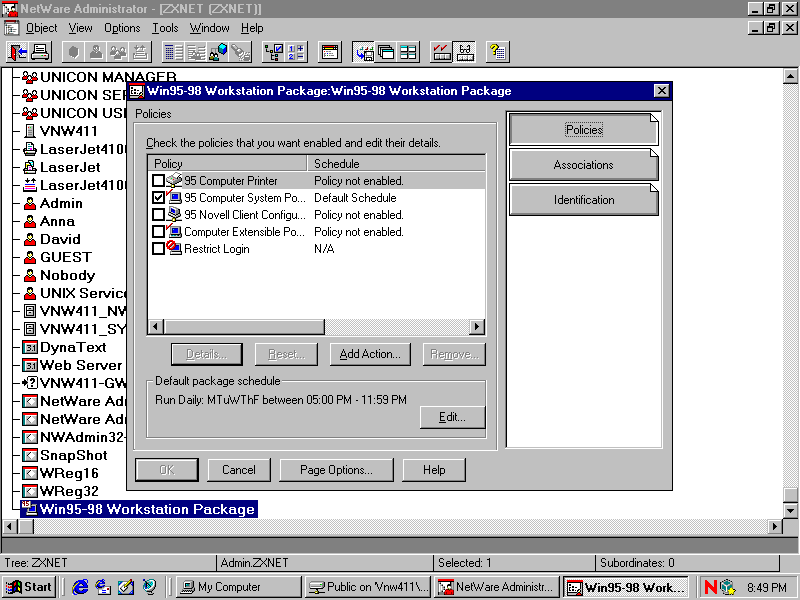Viewport: 800px width, 600px height.
Task: Select the Web Server tree item
Action: [81, 365]
